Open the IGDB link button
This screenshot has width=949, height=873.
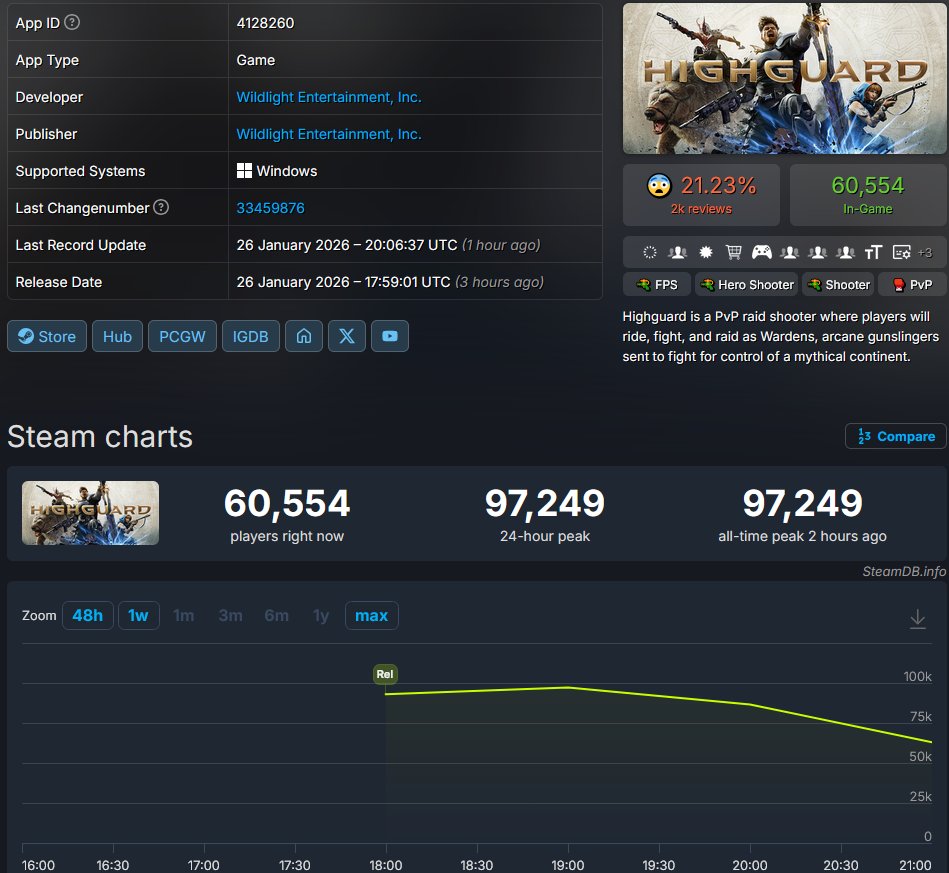coord(251,336)
